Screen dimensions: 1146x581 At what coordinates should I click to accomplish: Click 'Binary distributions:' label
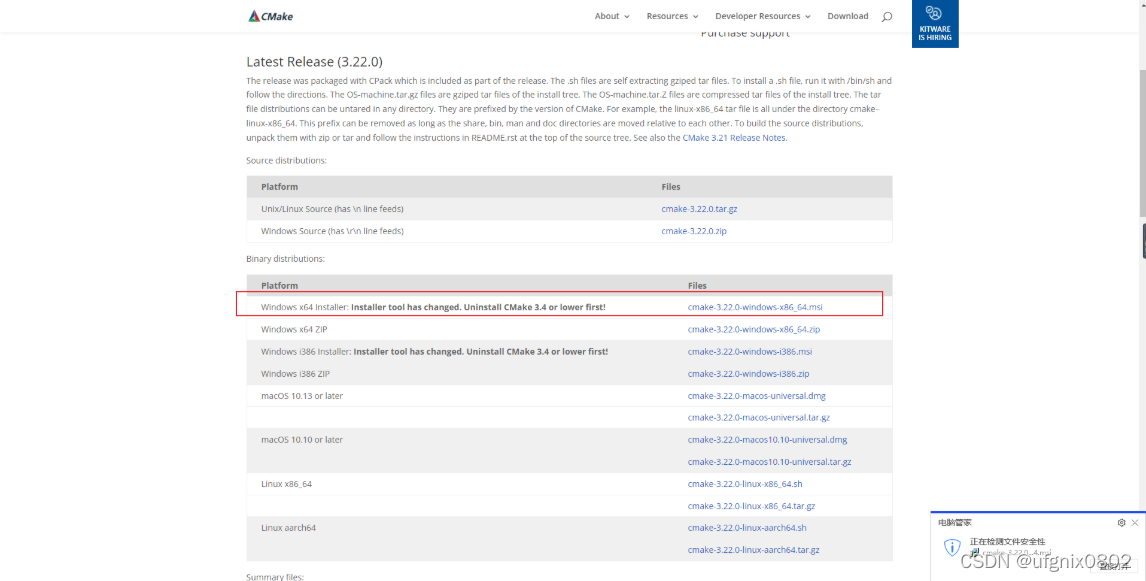pyautogui.click(x=285, y=259)
